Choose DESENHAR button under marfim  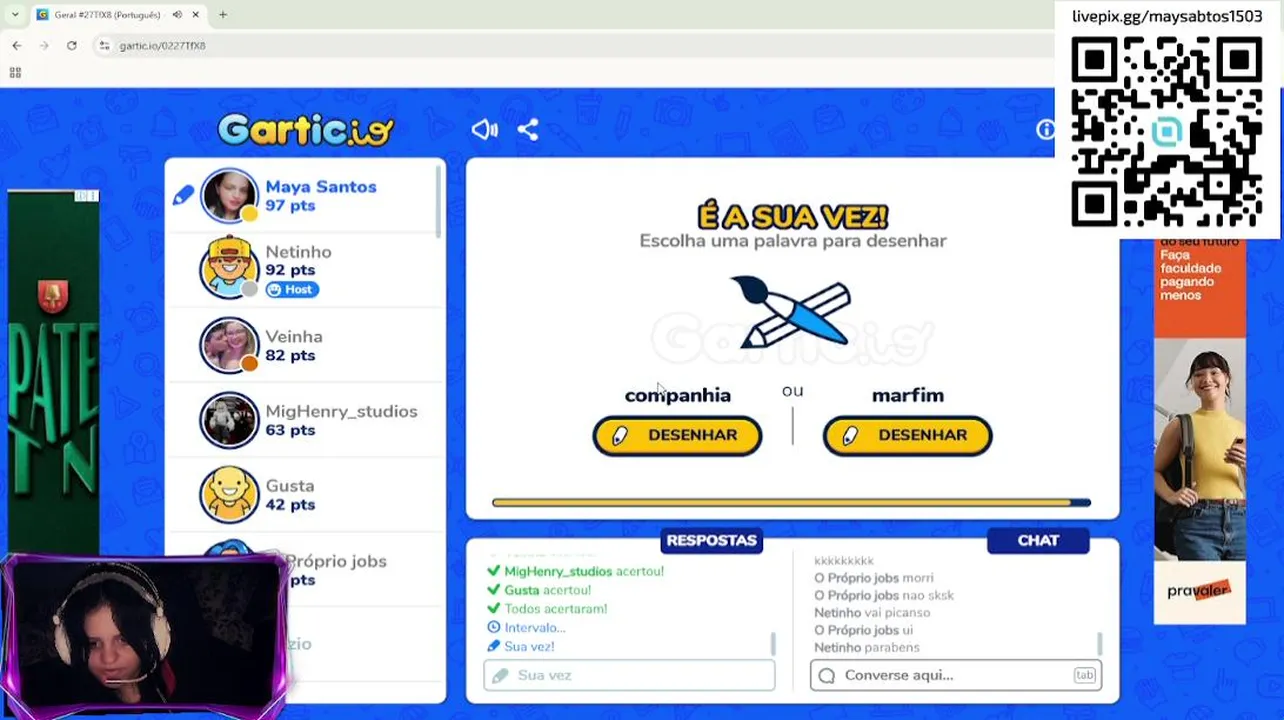click(x=907, y=436)
